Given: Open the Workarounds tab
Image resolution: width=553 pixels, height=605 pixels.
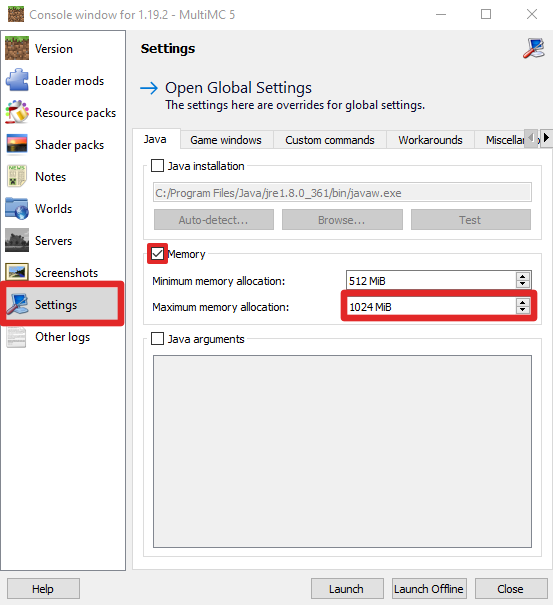Looking at the screenshot, I should click(431, 140).
